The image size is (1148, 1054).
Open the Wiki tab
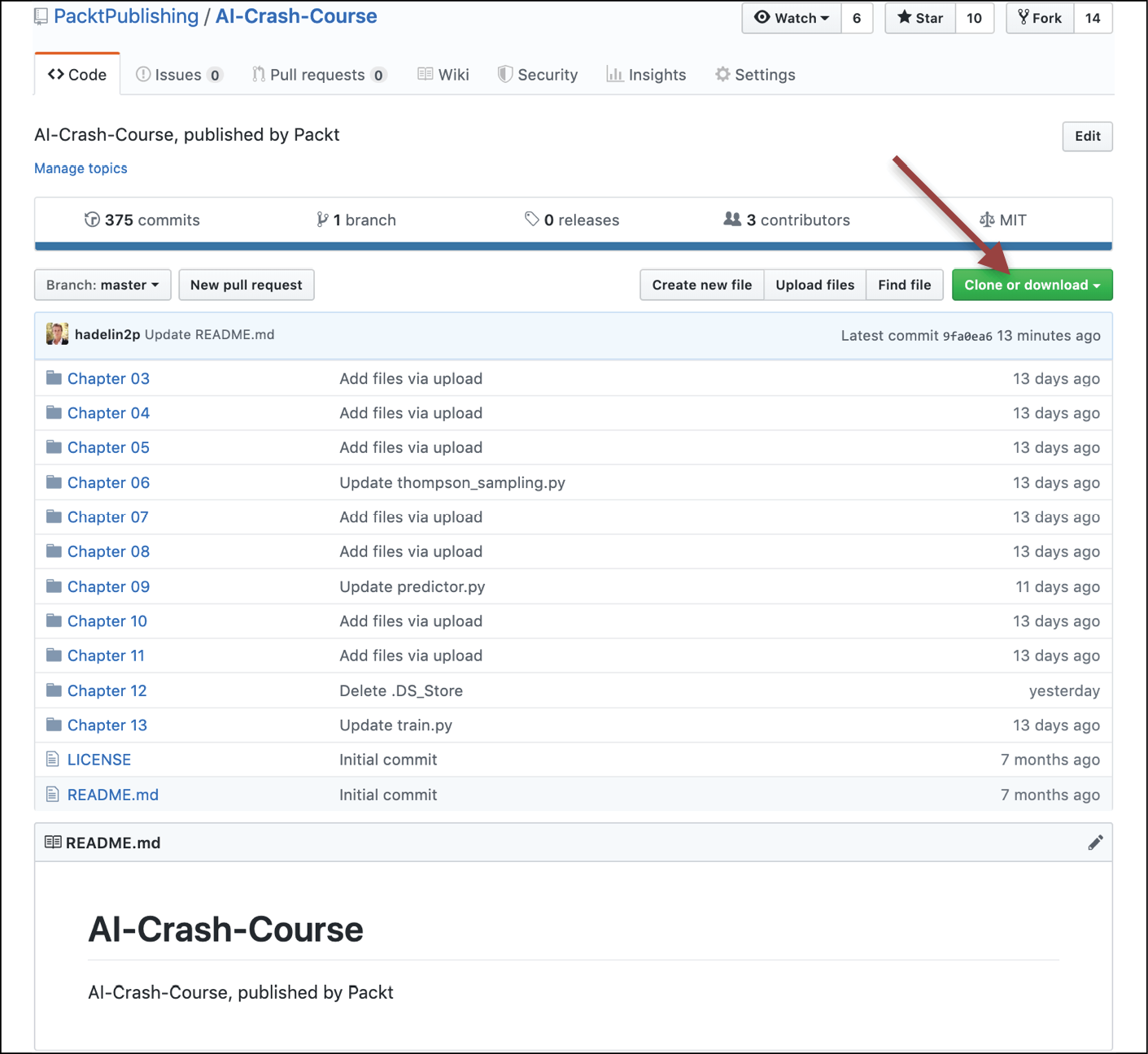click(443, 75)
